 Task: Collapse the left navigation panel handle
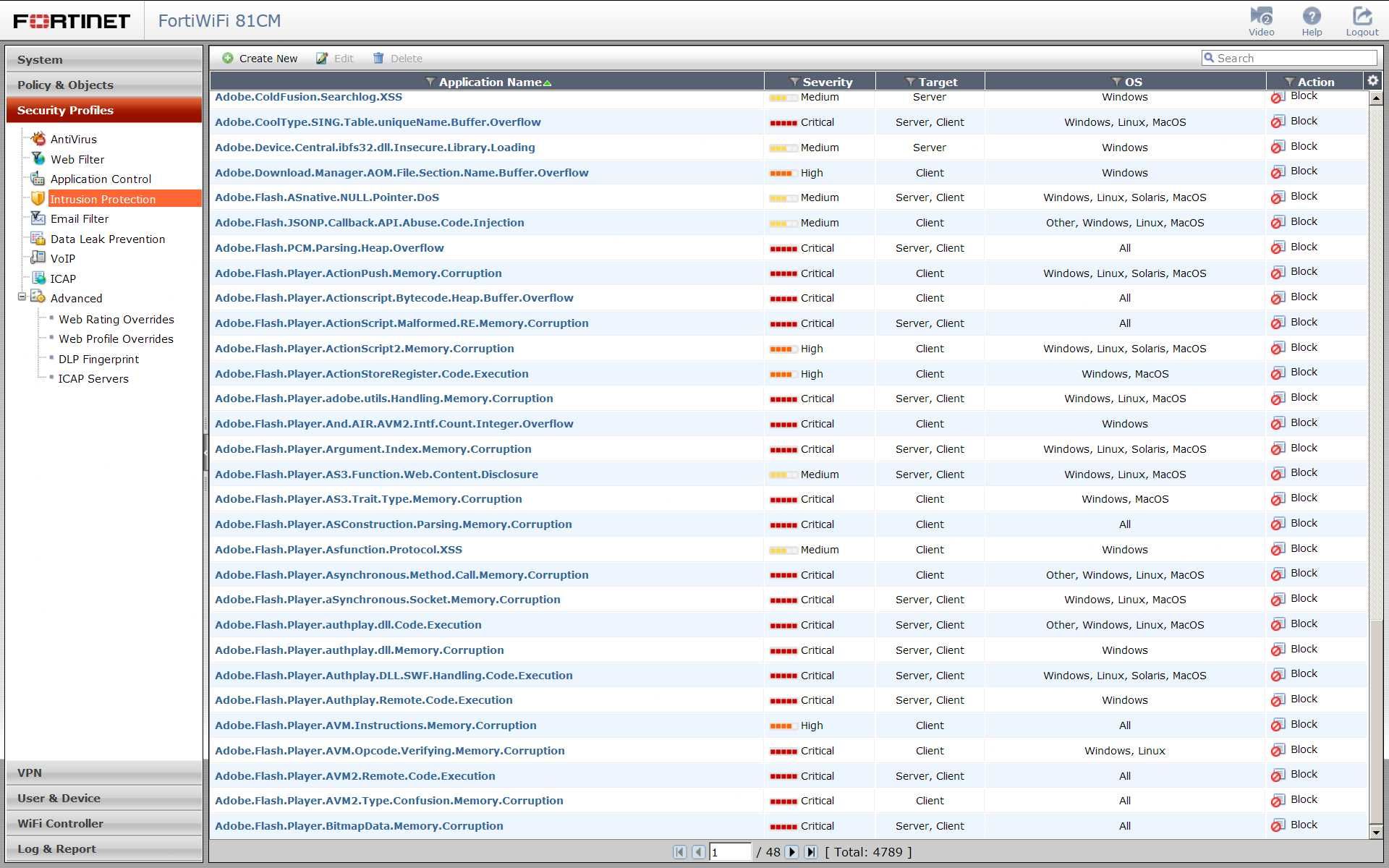205,454
